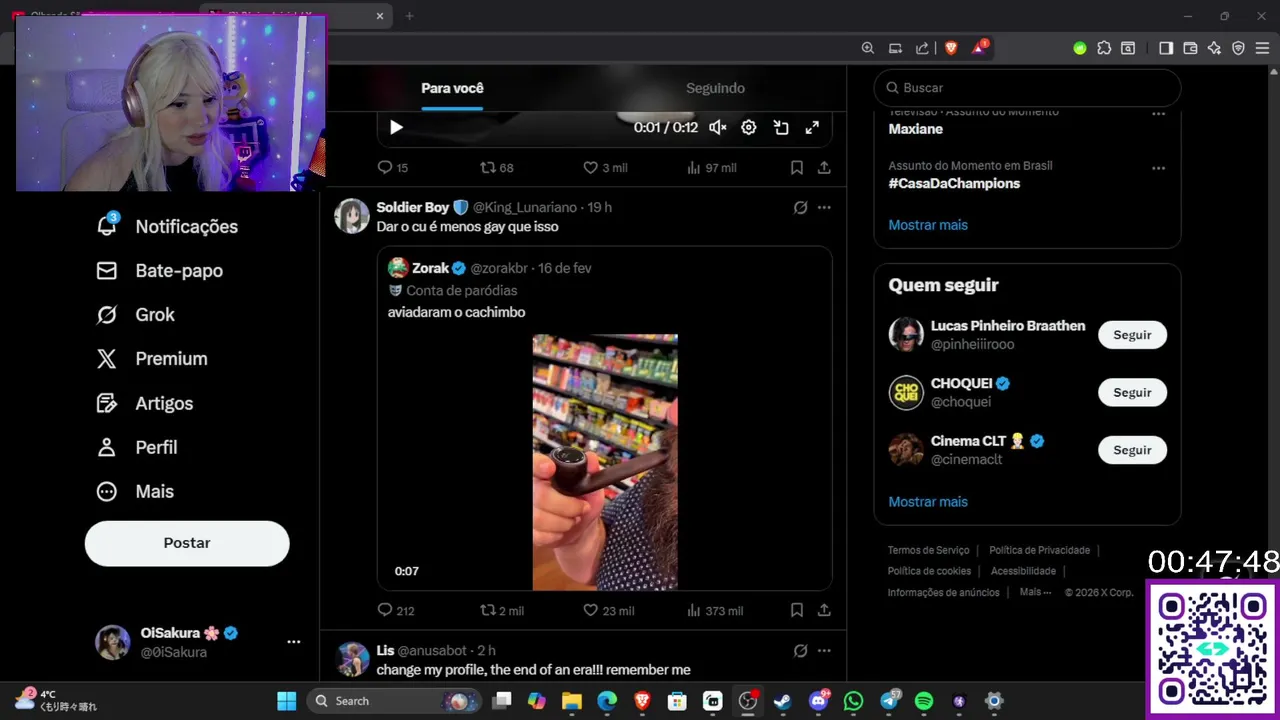This screenshot has width=1280, height=720.
Task: Follow CHOQUEI account
Action: 1132,392
